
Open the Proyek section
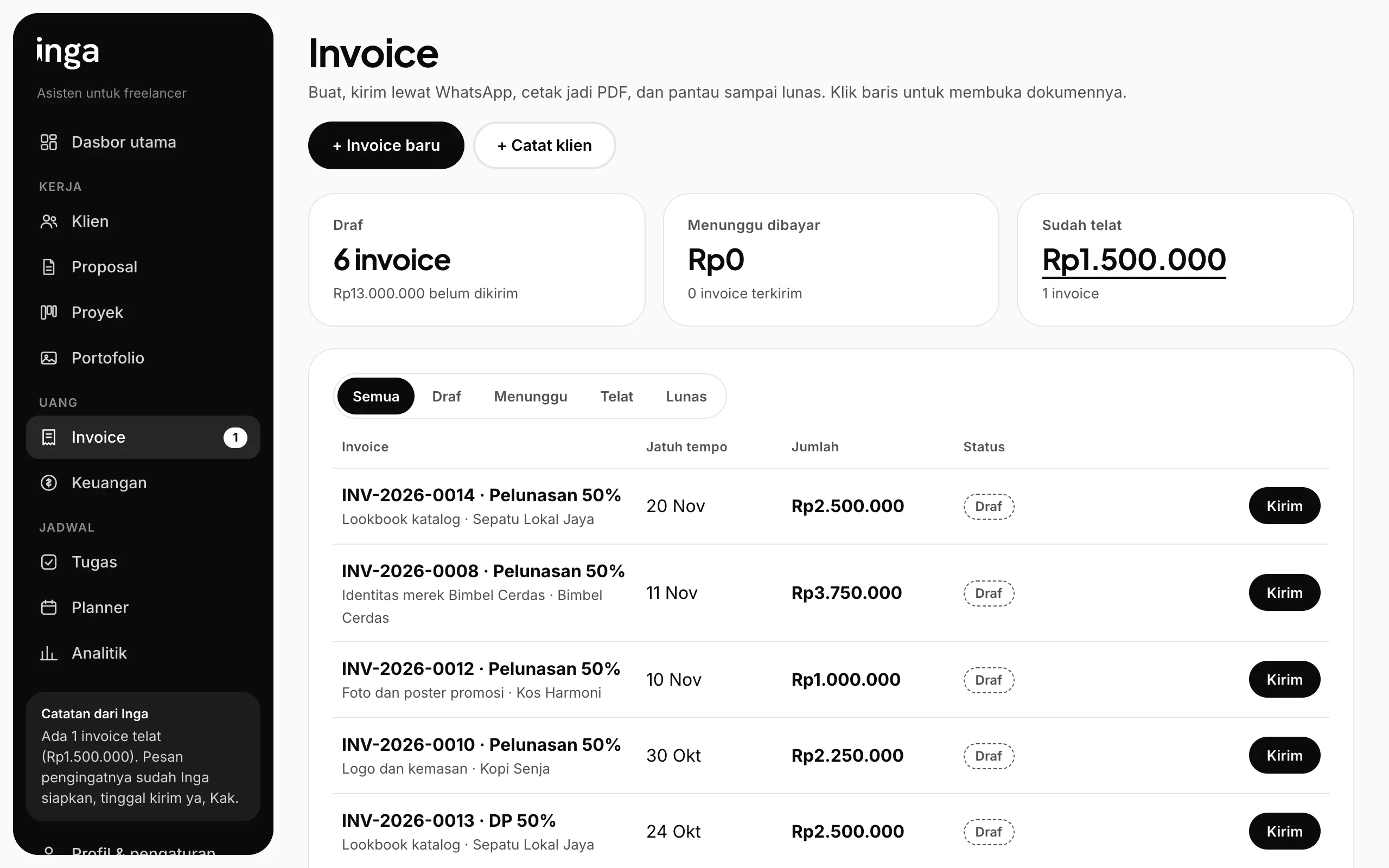[143, 312]
